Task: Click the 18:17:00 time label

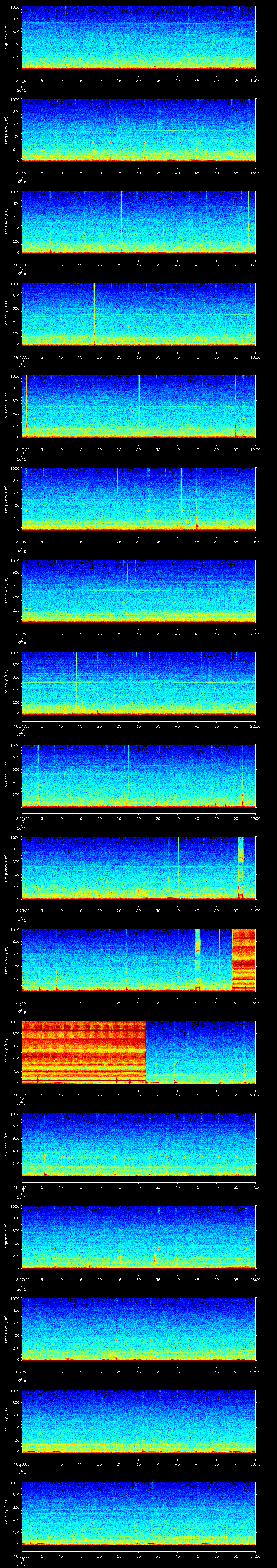Action: click(21, 357)
